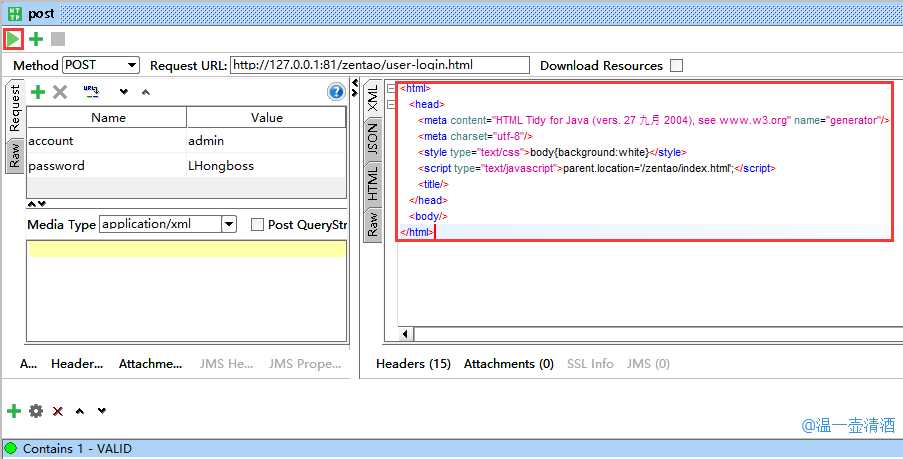903x459 pixels.
Task: Configure assertion with gear icon
Action: [36, 411]
